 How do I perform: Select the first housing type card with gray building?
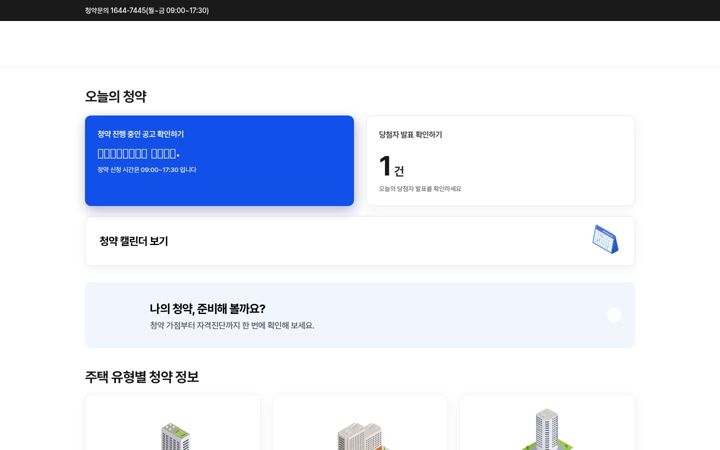click(173, 422)
